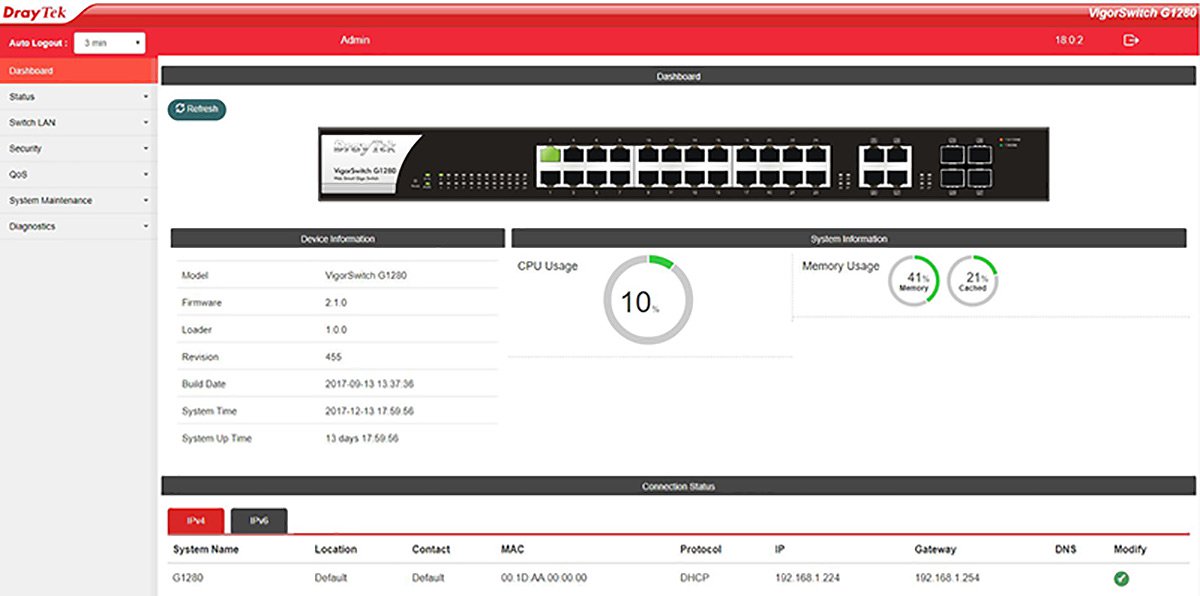
Task: Expand the Switch LAN menu section
Action: [78, 123]
